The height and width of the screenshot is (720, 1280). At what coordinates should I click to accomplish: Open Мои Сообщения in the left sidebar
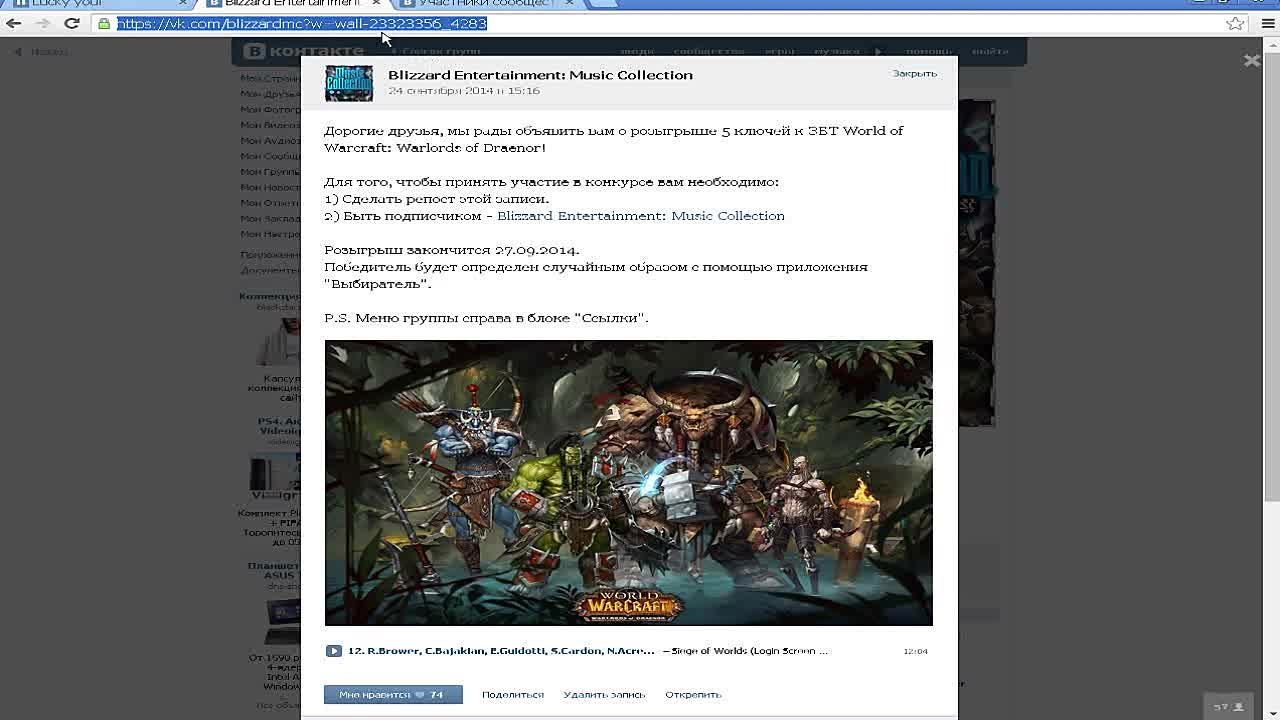pos(270,156)
